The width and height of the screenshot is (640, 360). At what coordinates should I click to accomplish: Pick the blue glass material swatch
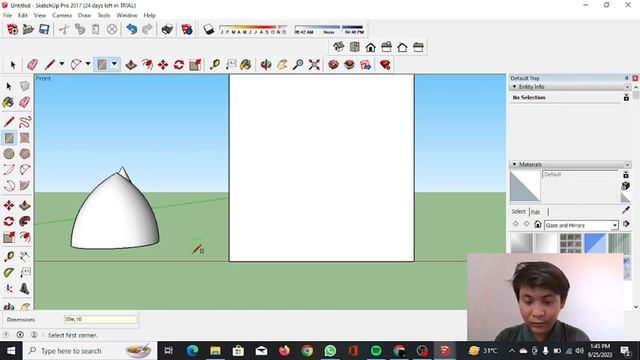pos(595,243)
